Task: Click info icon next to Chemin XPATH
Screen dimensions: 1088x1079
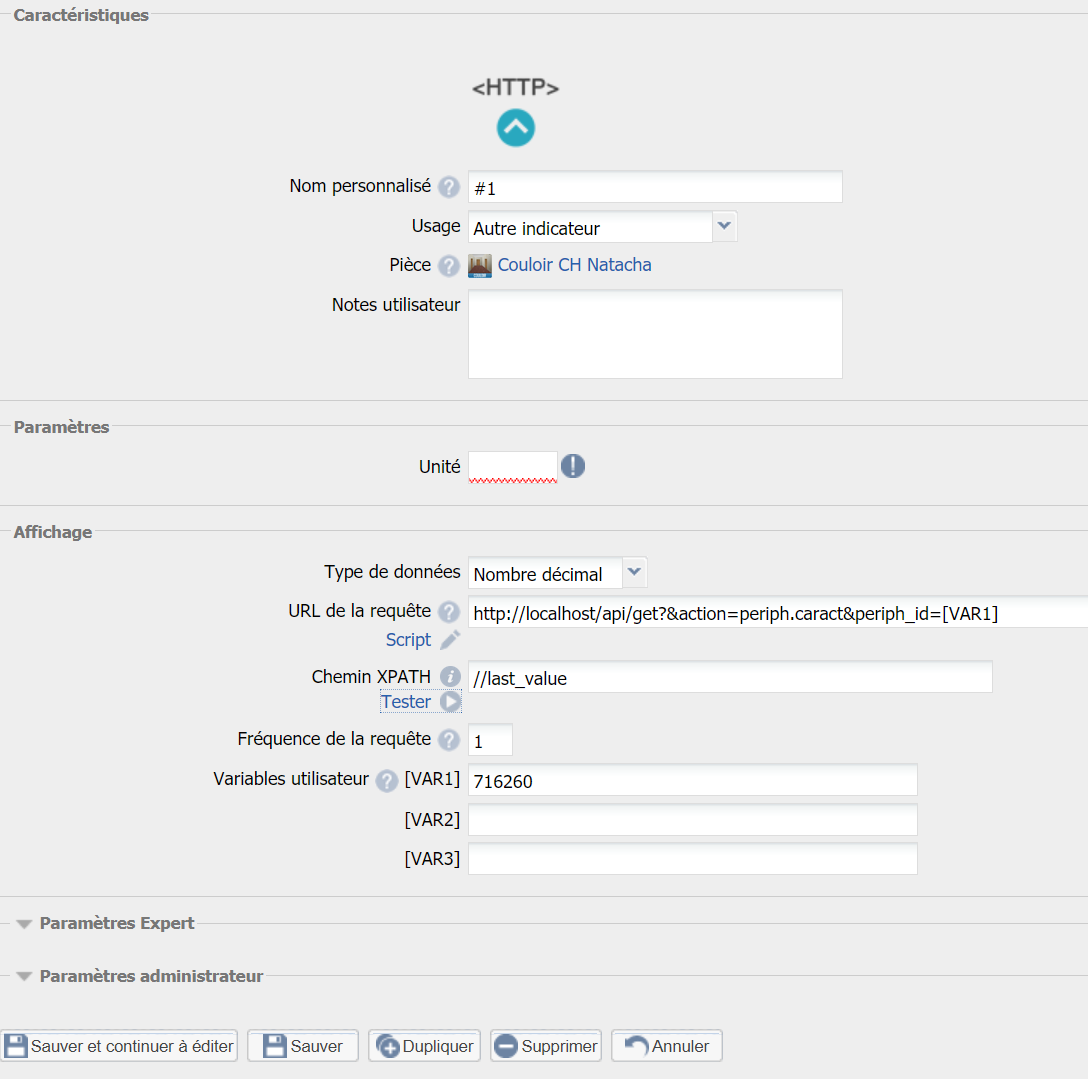Action: 450,678
